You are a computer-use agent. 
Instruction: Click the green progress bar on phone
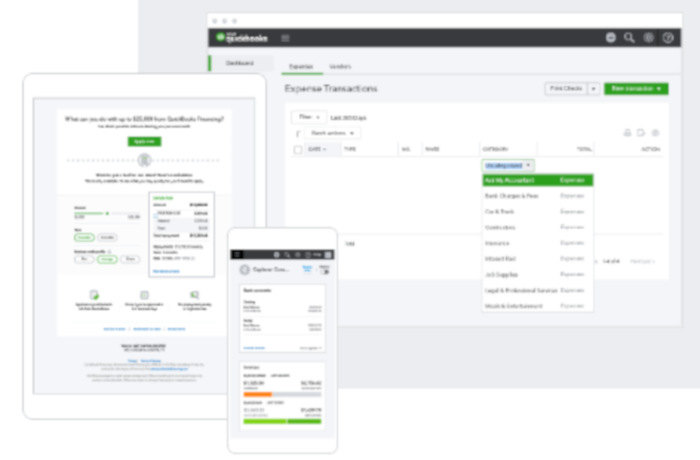(x=282, y=421)
